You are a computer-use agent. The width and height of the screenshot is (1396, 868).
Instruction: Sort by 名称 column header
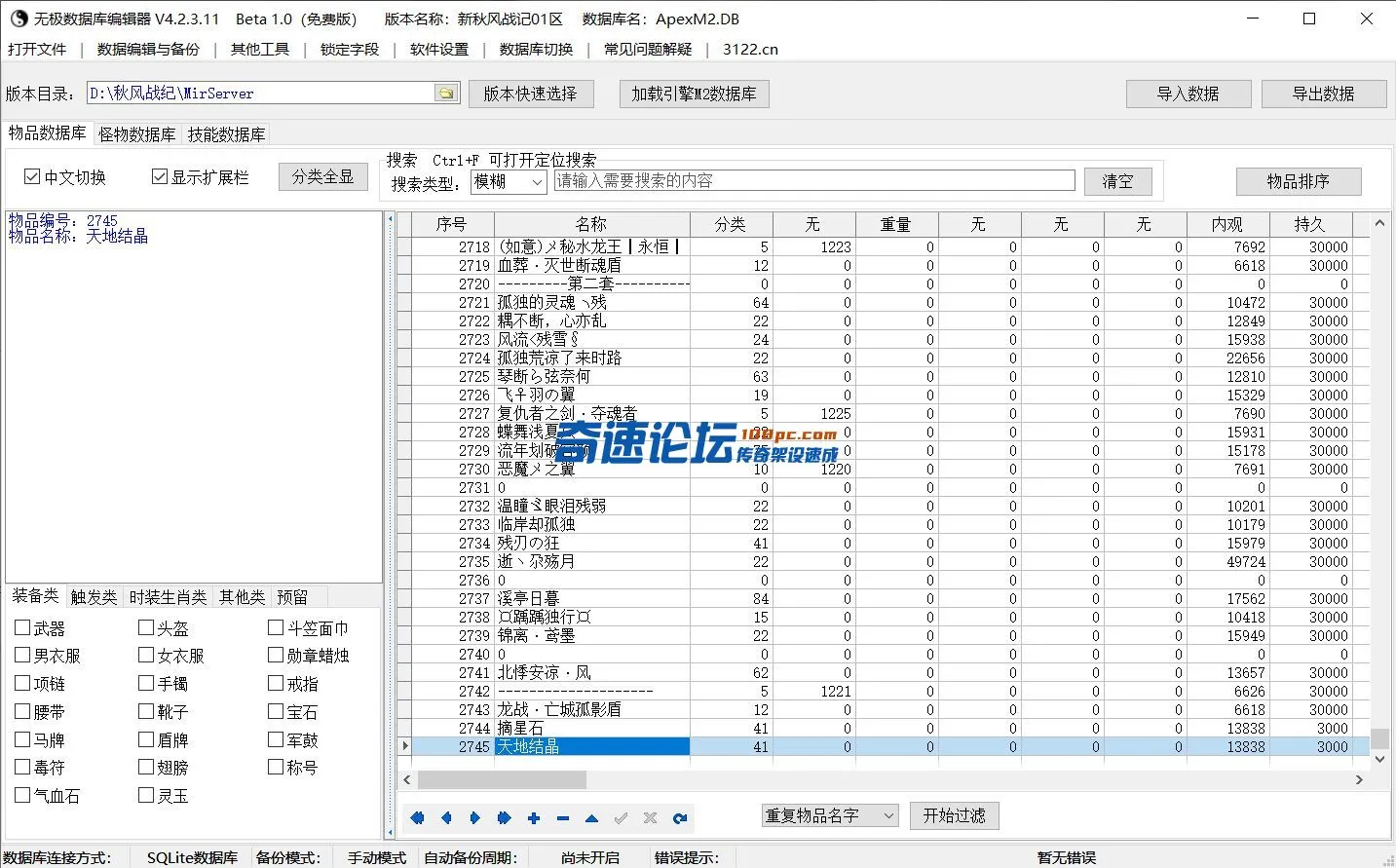[591, 224]
